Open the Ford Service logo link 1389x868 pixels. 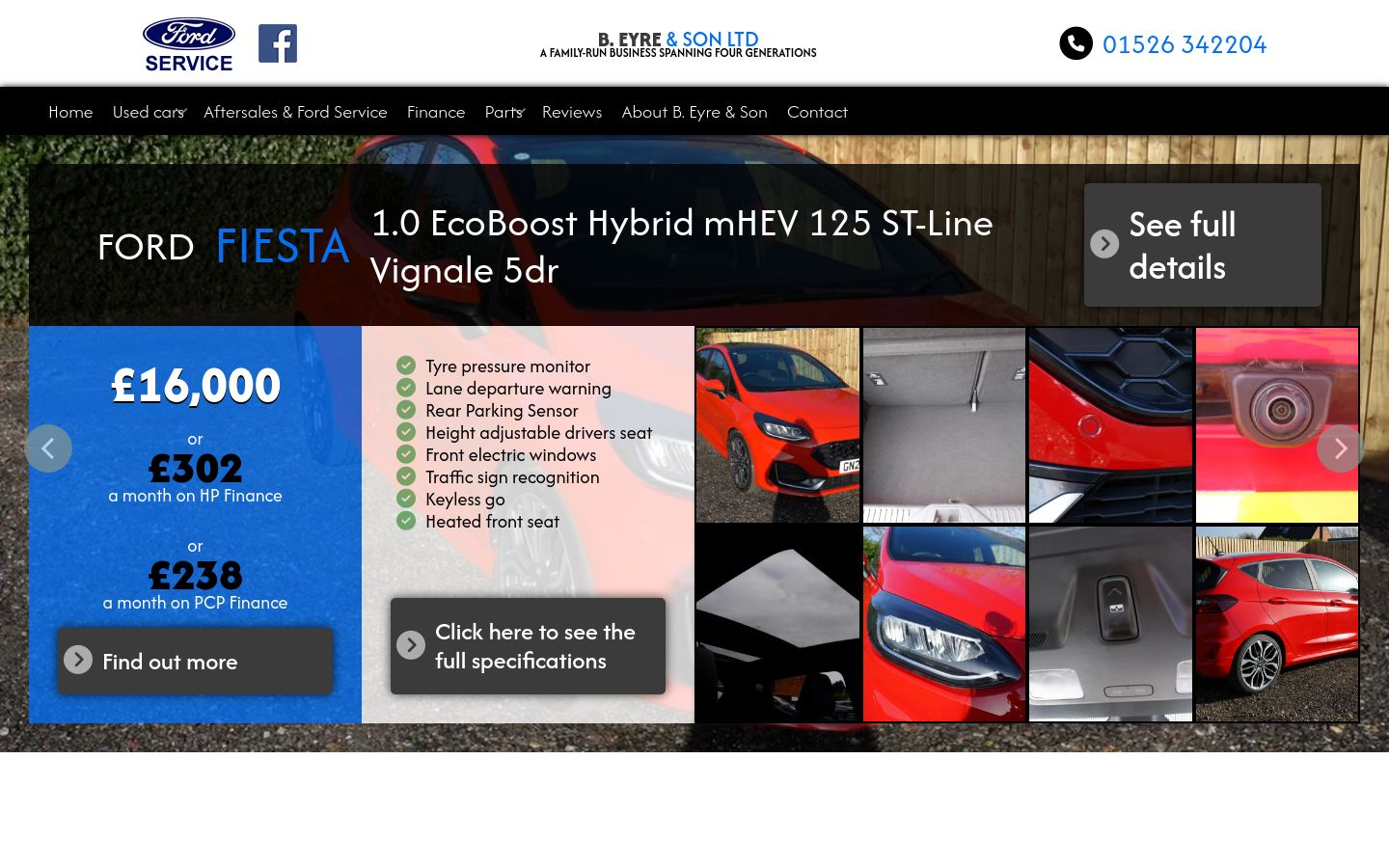click(189, 44)
